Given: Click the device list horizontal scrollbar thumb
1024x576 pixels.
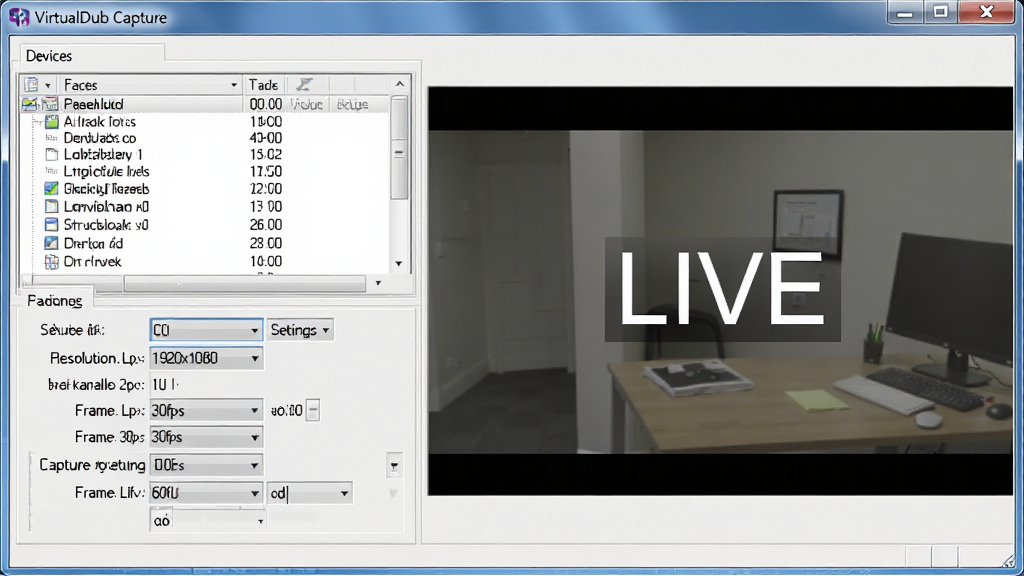Looking at the screenshot, I should [x=244, y=283].
